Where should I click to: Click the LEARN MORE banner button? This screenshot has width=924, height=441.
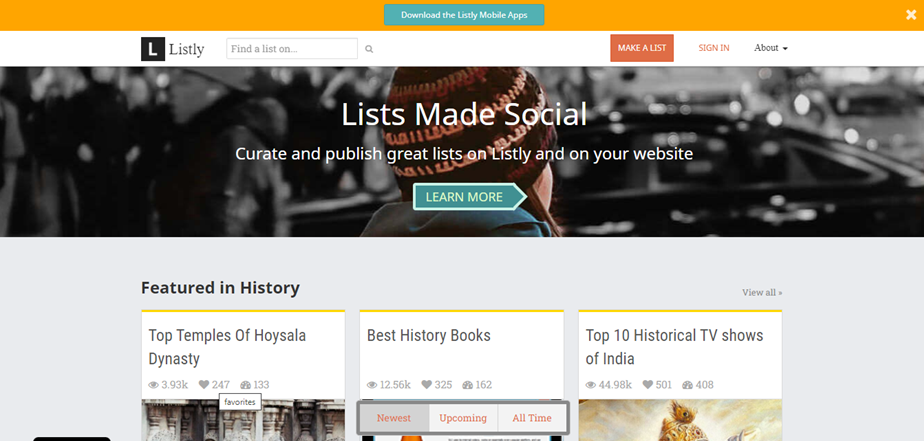click(466, 197)
